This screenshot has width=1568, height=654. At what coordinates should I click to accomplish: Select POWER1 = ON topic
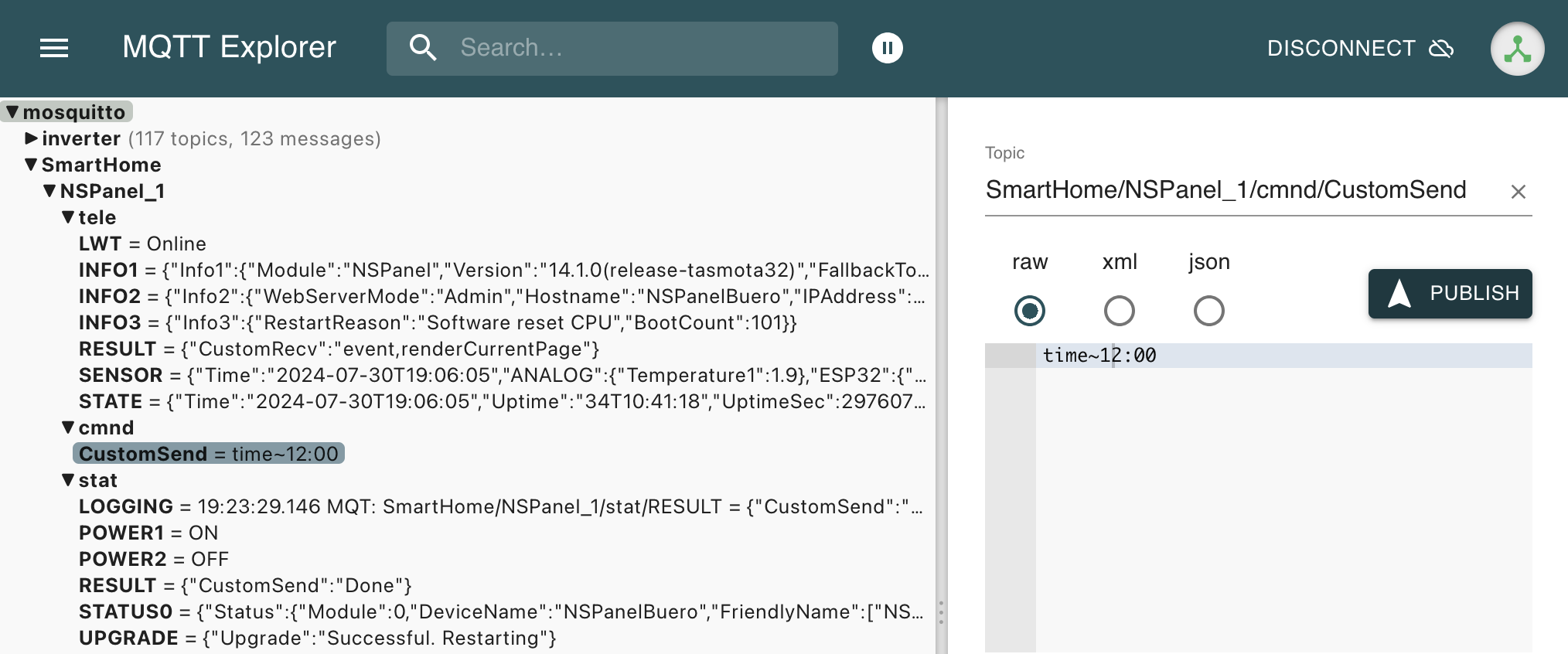(148, 533)
